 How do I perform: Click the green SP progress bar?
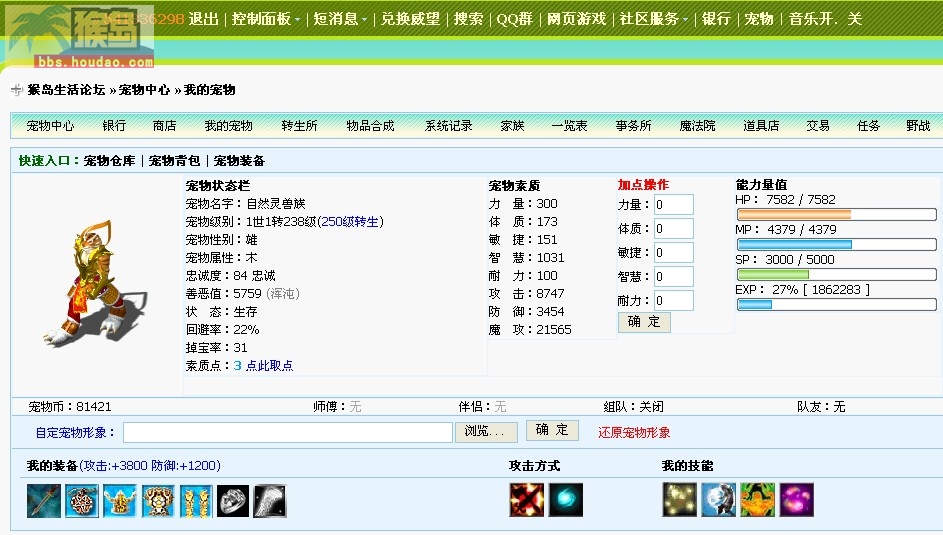tap(837, 274)
